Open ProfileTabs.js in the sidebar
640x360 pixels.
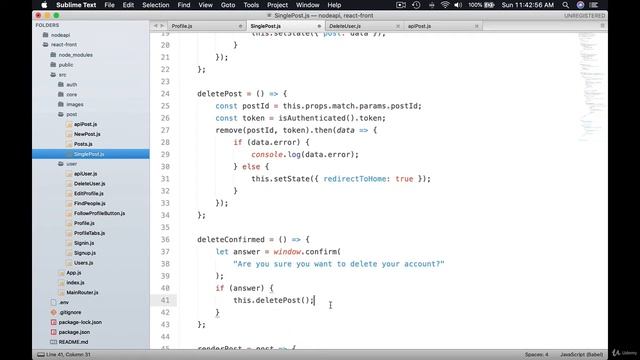point(89,233)
